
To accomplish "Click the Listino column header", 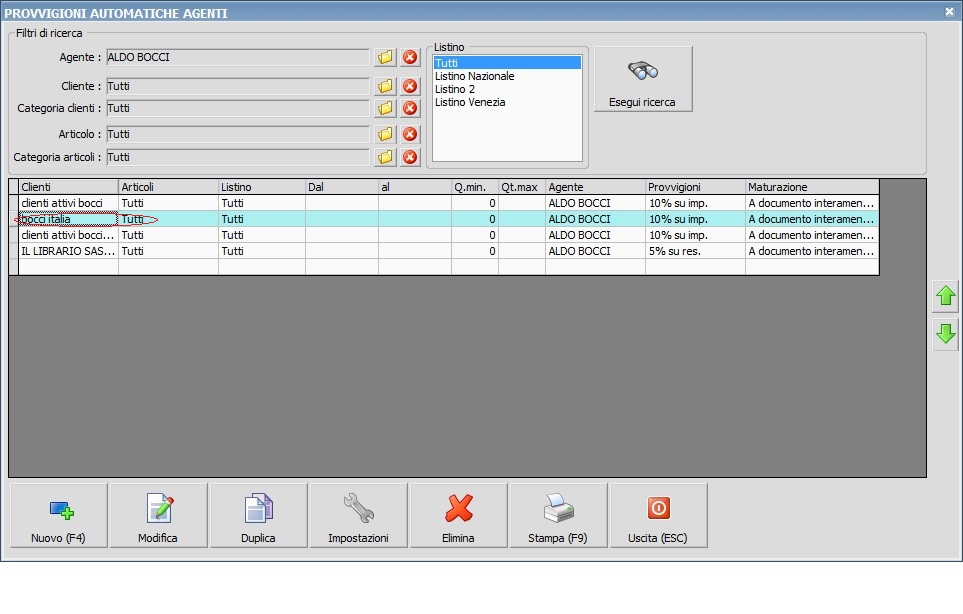I will (x=262, y=187).
